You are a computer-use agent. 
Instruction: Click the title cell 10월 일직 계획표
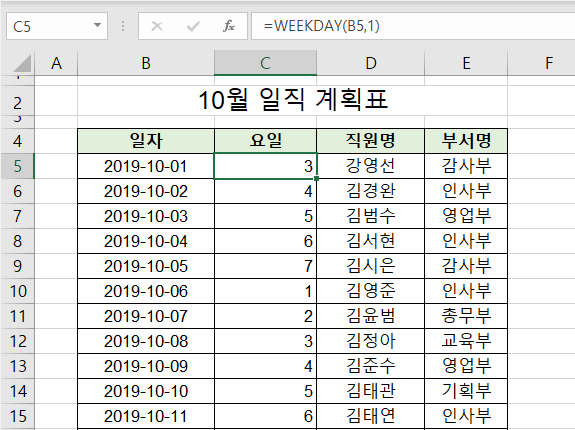293,100
